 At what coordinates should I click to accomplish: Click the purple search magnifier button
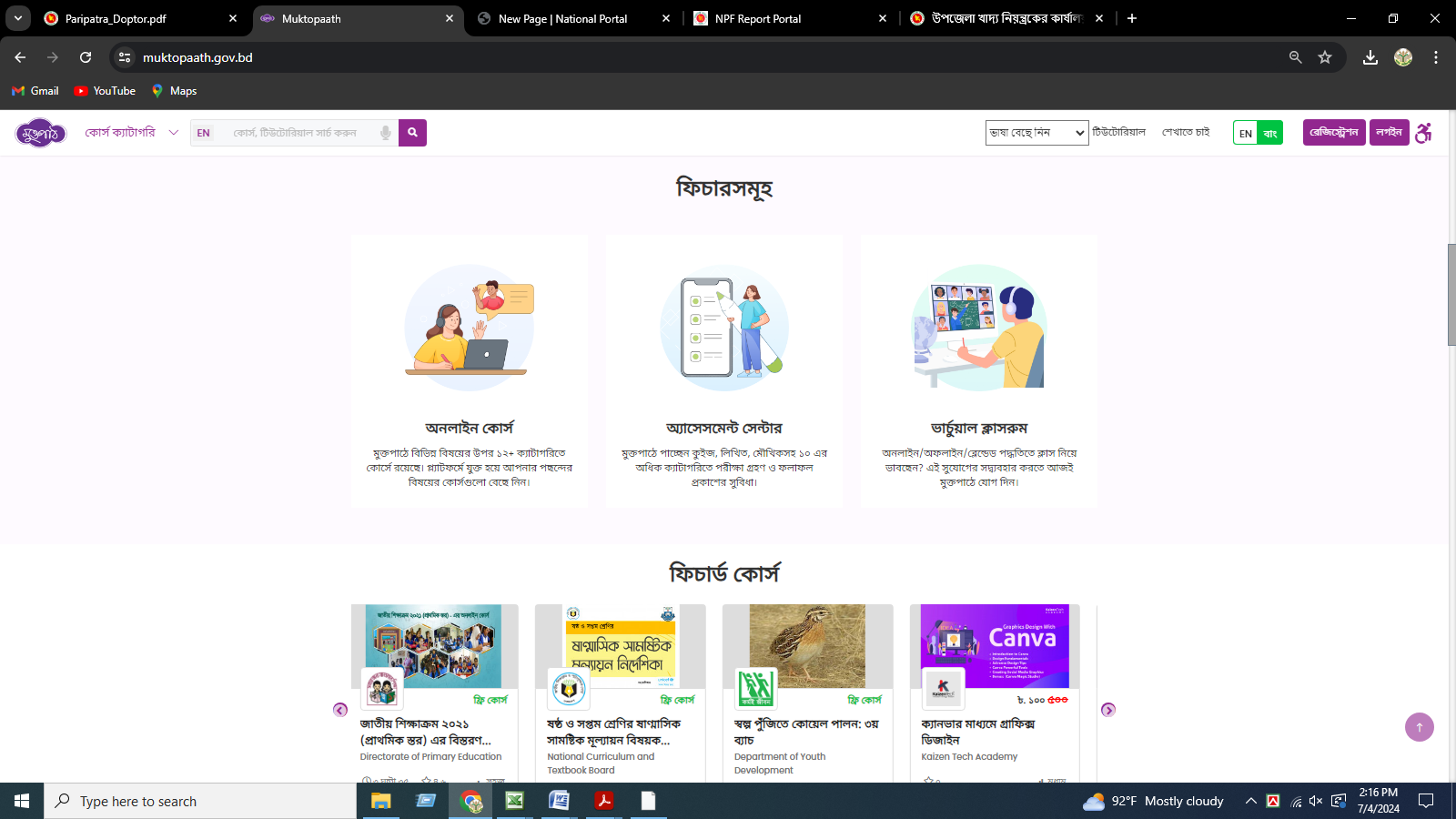tap(412, 133)
